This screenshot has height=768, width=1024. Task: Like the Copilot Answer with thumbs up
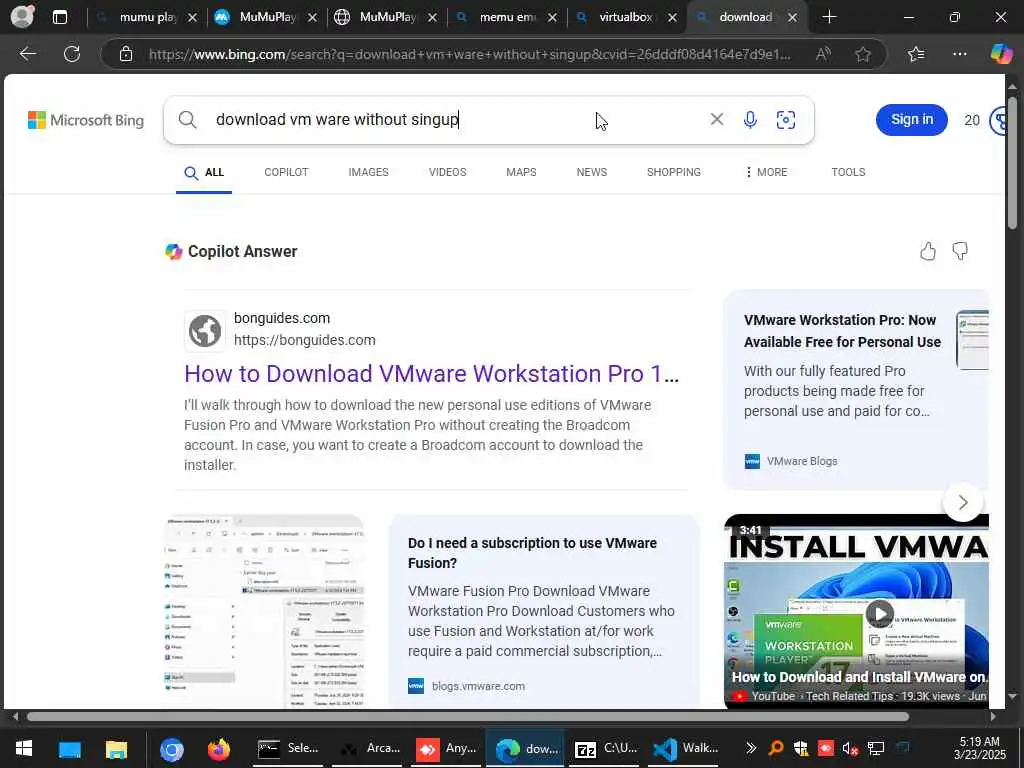(x=927, y=251)
